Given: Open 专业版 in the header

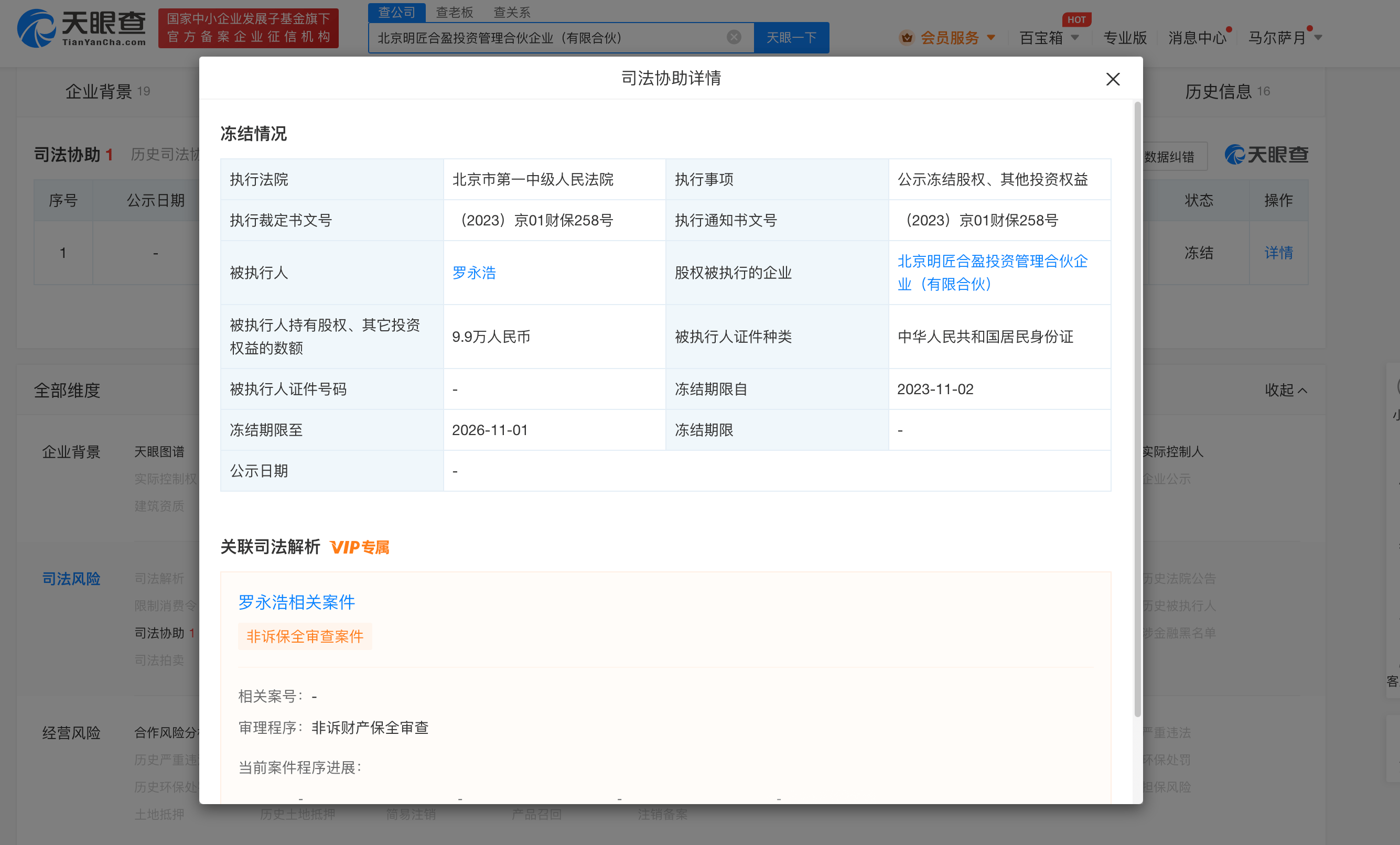Looking at the screenshot, I should pos(1125,38).
